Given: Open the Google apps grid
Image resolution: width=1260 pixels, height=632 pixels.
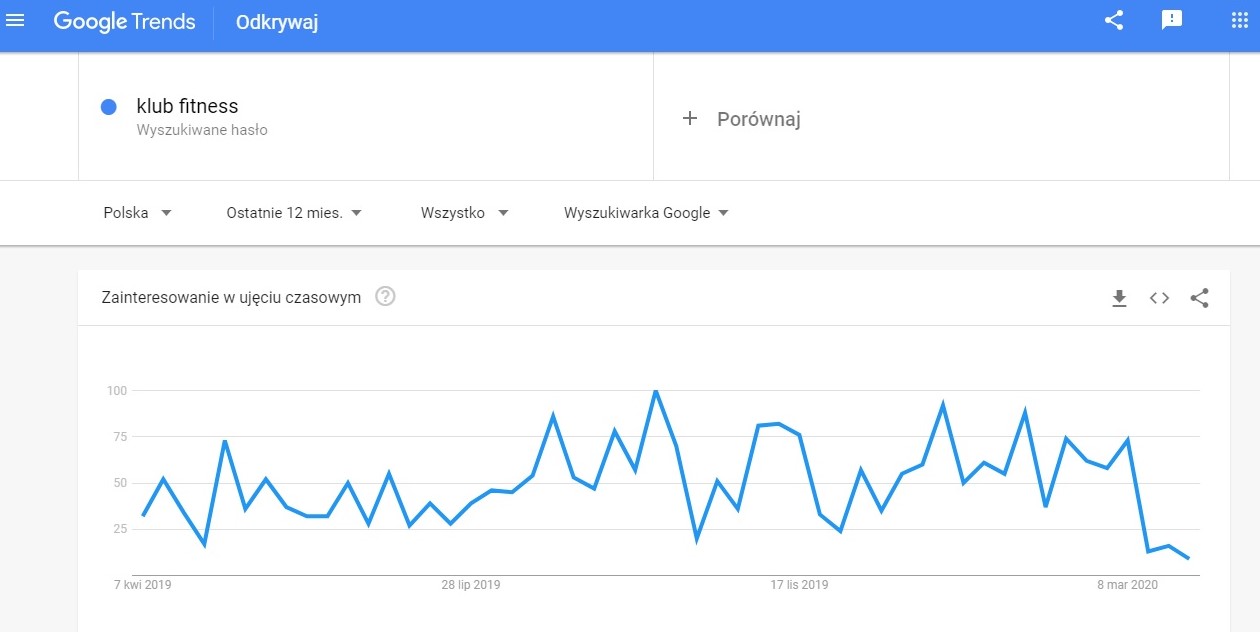Looking at the screenshot, I should coord(1239,20).
